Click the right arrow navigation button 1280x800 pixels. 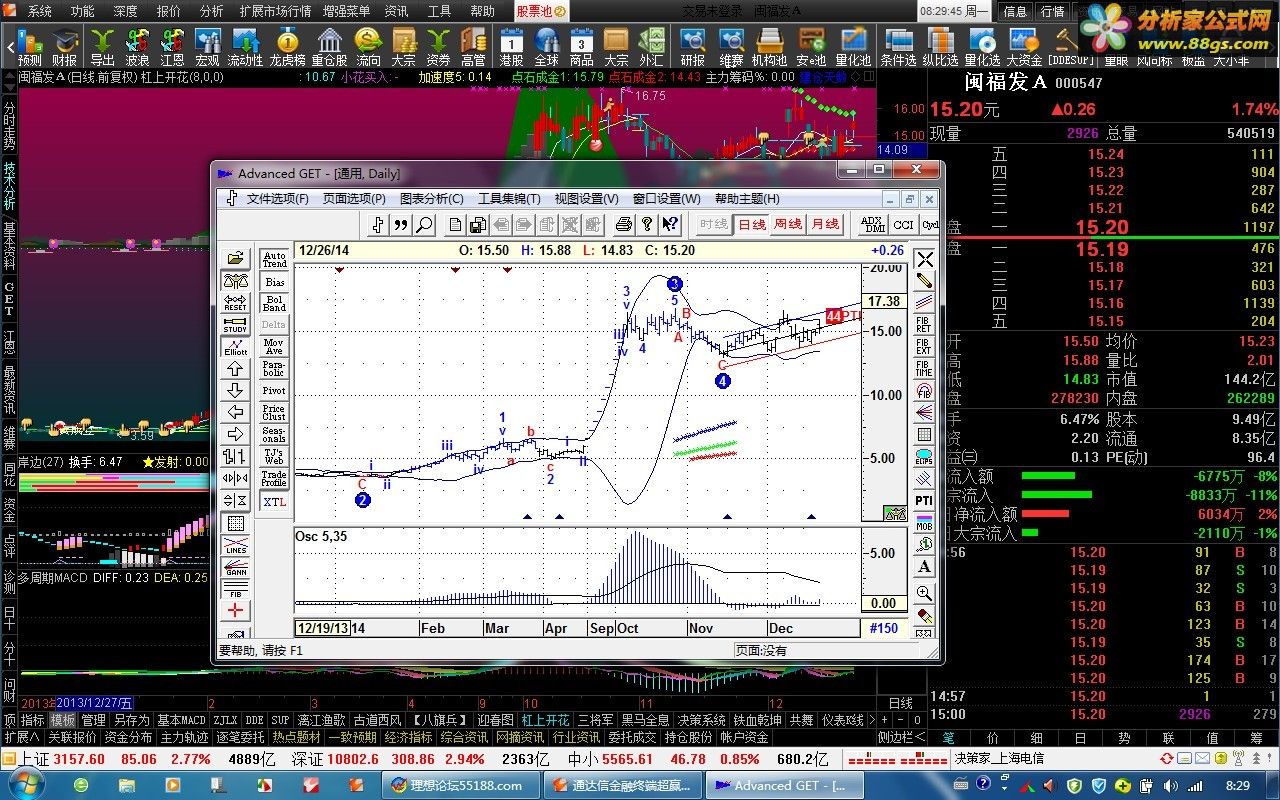click(x=235, y=434)
